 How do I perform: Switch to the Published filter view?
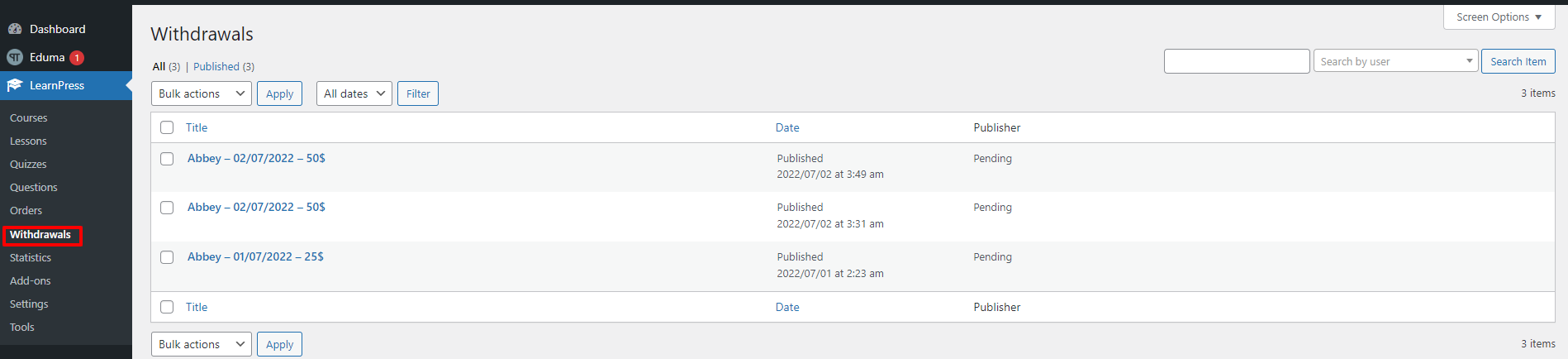coord(216,67)
